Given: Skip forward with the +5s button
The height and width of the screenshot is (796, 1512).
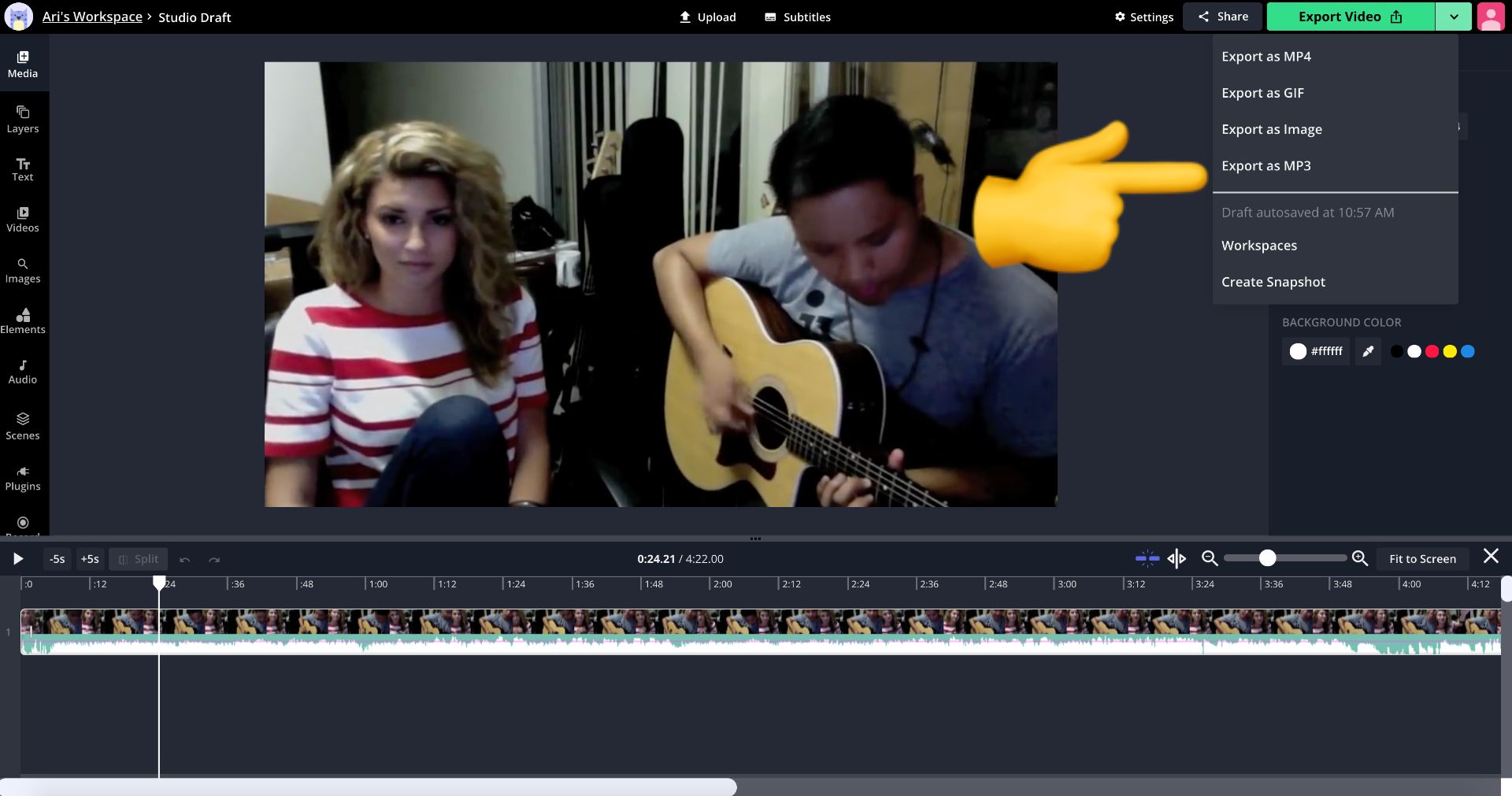Looking at the screenshot, I should [x=90, y=559].
